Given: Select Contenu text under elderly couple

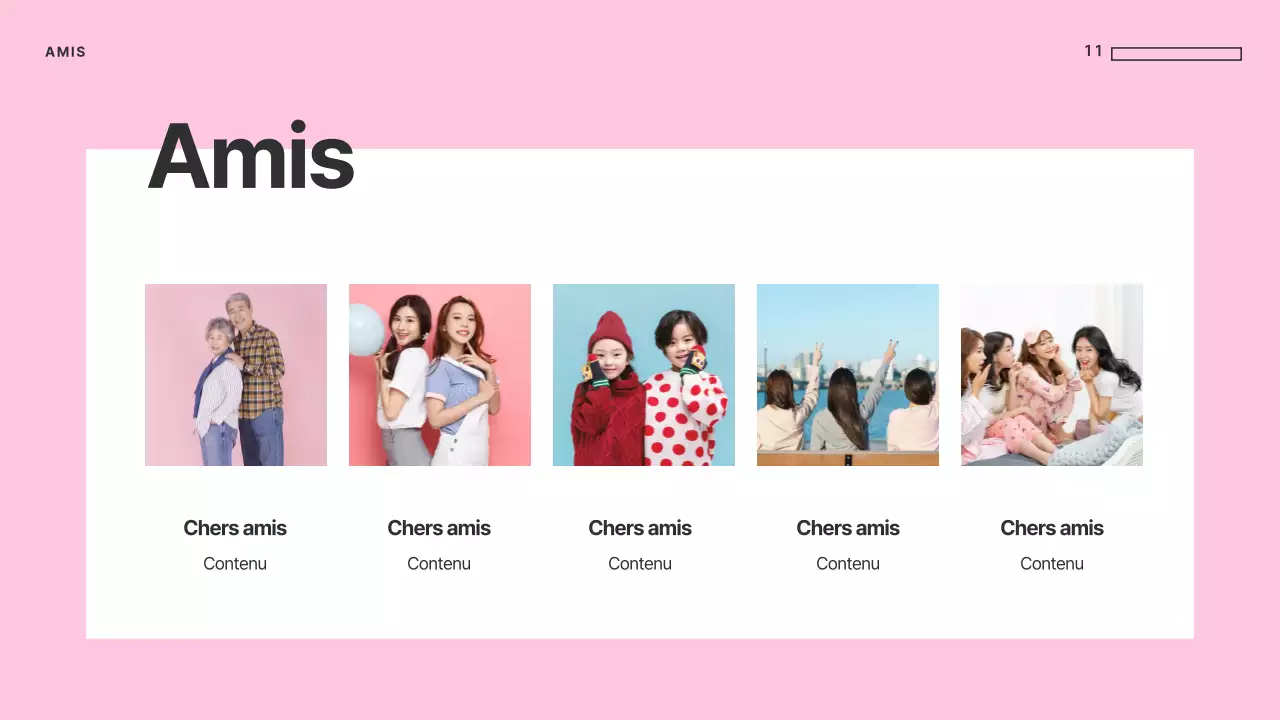Looking at the screenshot, I should (235, 564).
